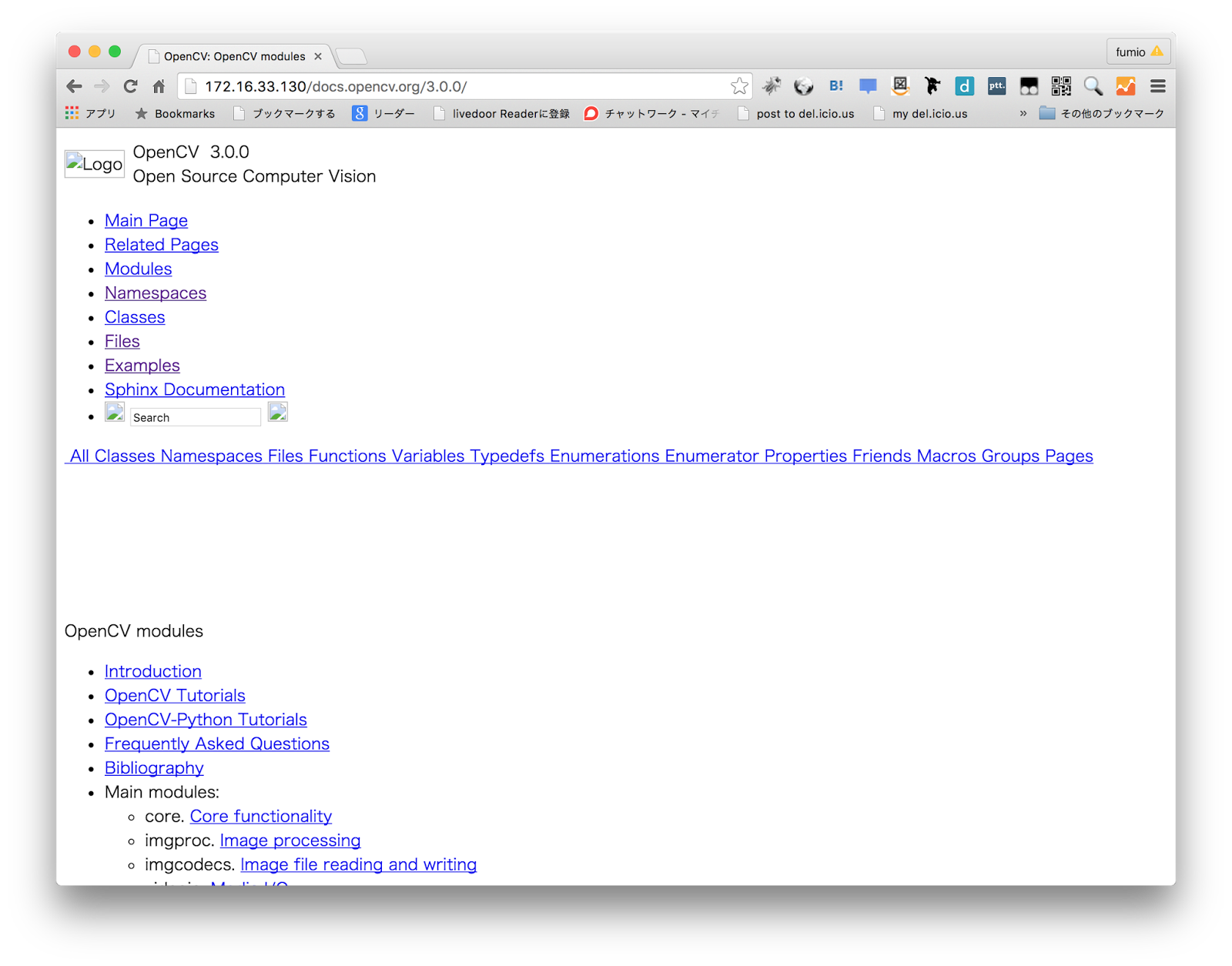The height and width of the screenshot is (966, 1232).
Task: Select the 'Enumerations' search filter link
Action: tap(604, 456)
